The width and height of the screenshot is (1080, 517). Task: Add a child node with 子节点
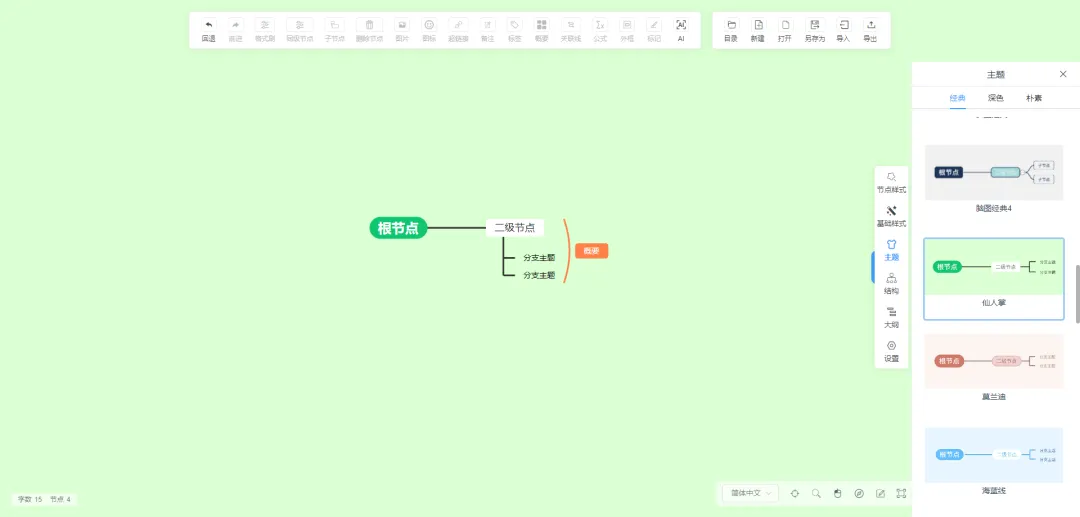click(335, 25)
